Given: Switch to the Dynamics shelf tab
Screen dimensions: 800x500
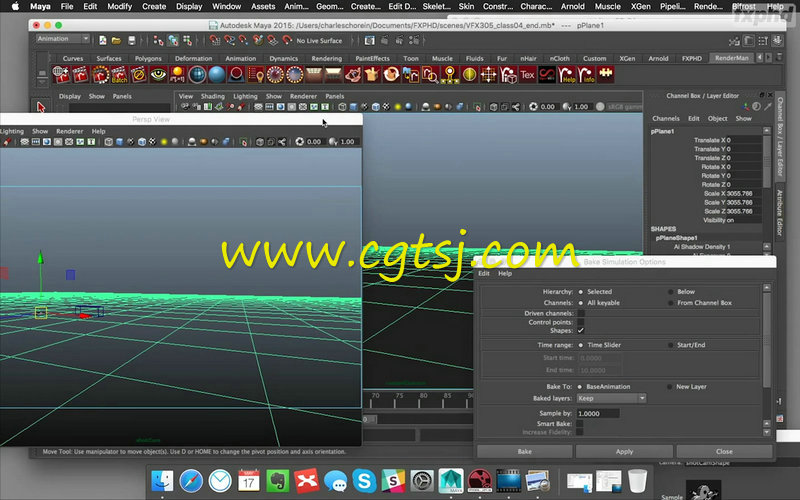Looking at the screenshot, I should click(x=283, y=58).
